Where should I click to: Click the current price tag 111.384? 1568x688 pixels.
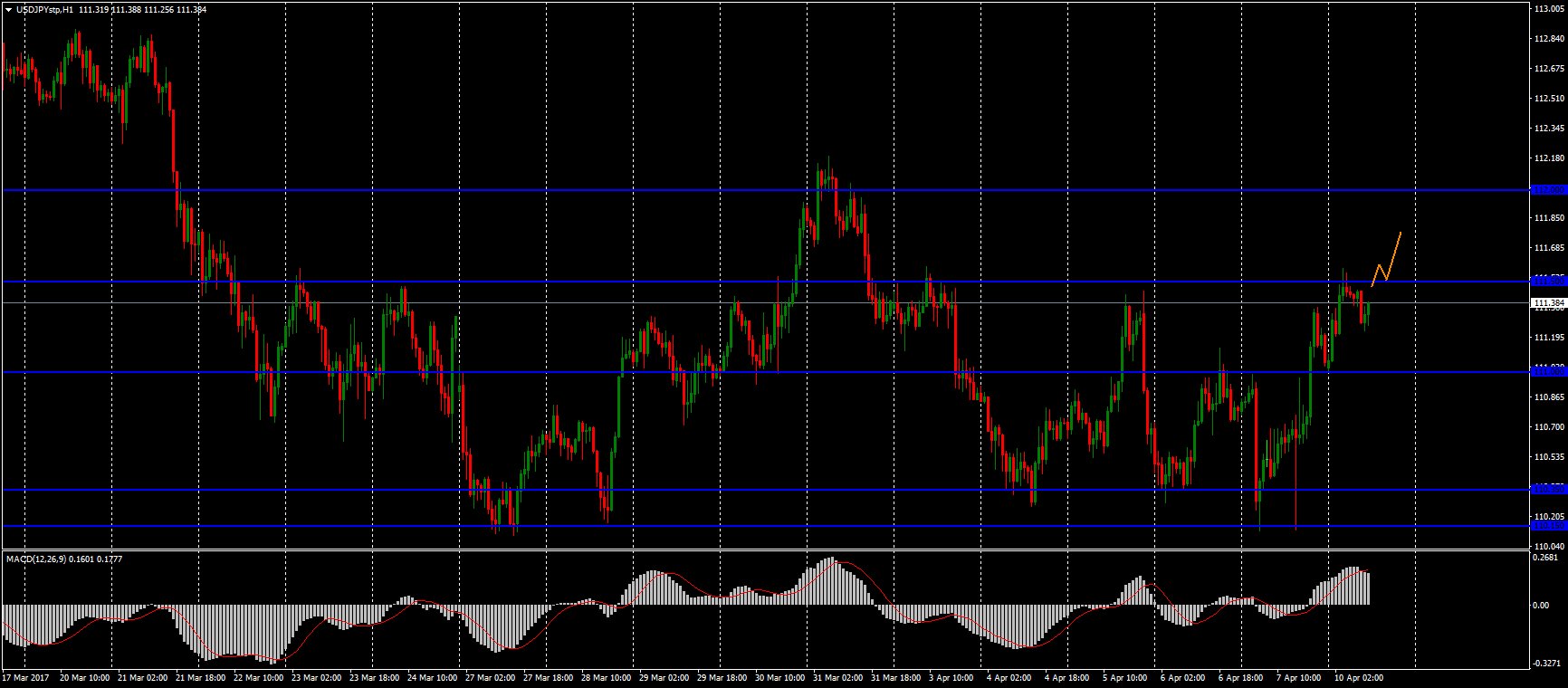coord(1548,302)
